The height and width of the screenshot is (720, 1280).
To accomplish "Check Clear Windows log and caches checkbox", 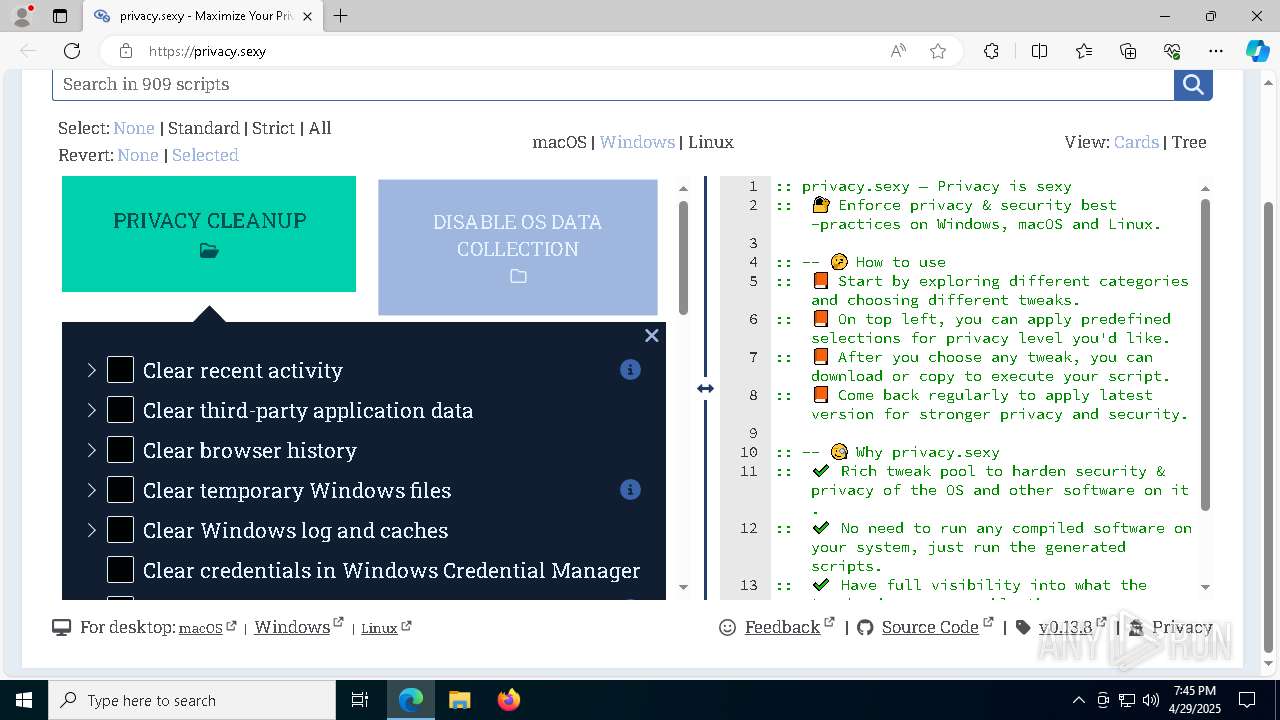I will point(120,530).
